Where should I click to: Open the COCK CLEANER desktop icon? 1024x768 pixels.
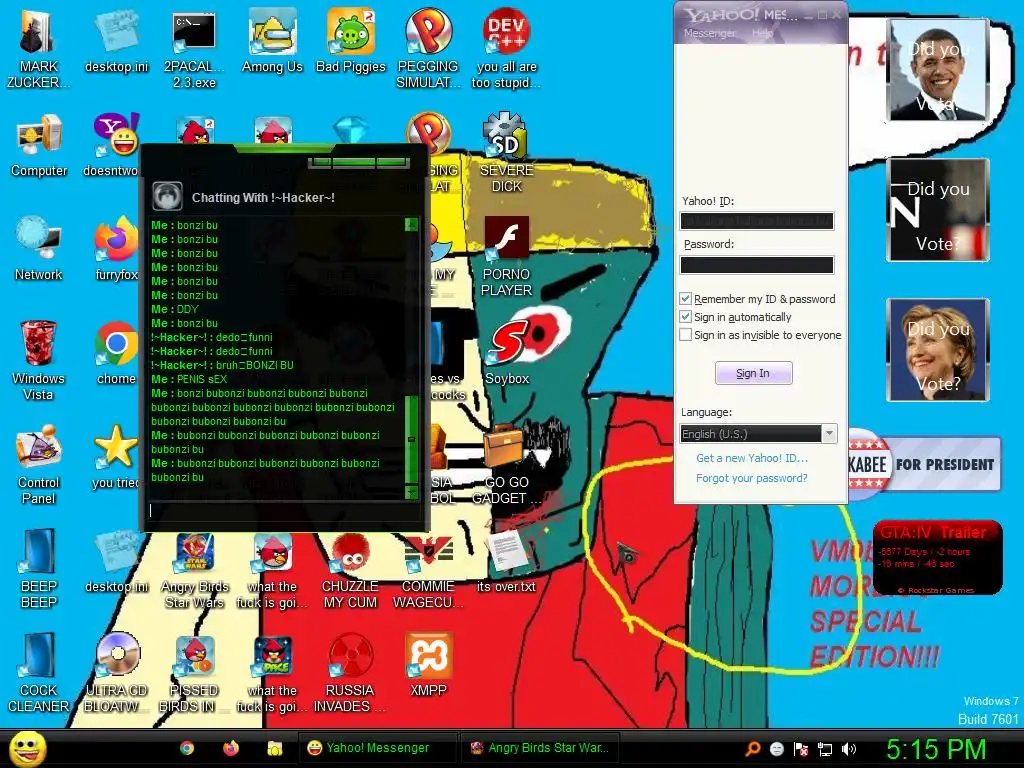coord(38,672)
